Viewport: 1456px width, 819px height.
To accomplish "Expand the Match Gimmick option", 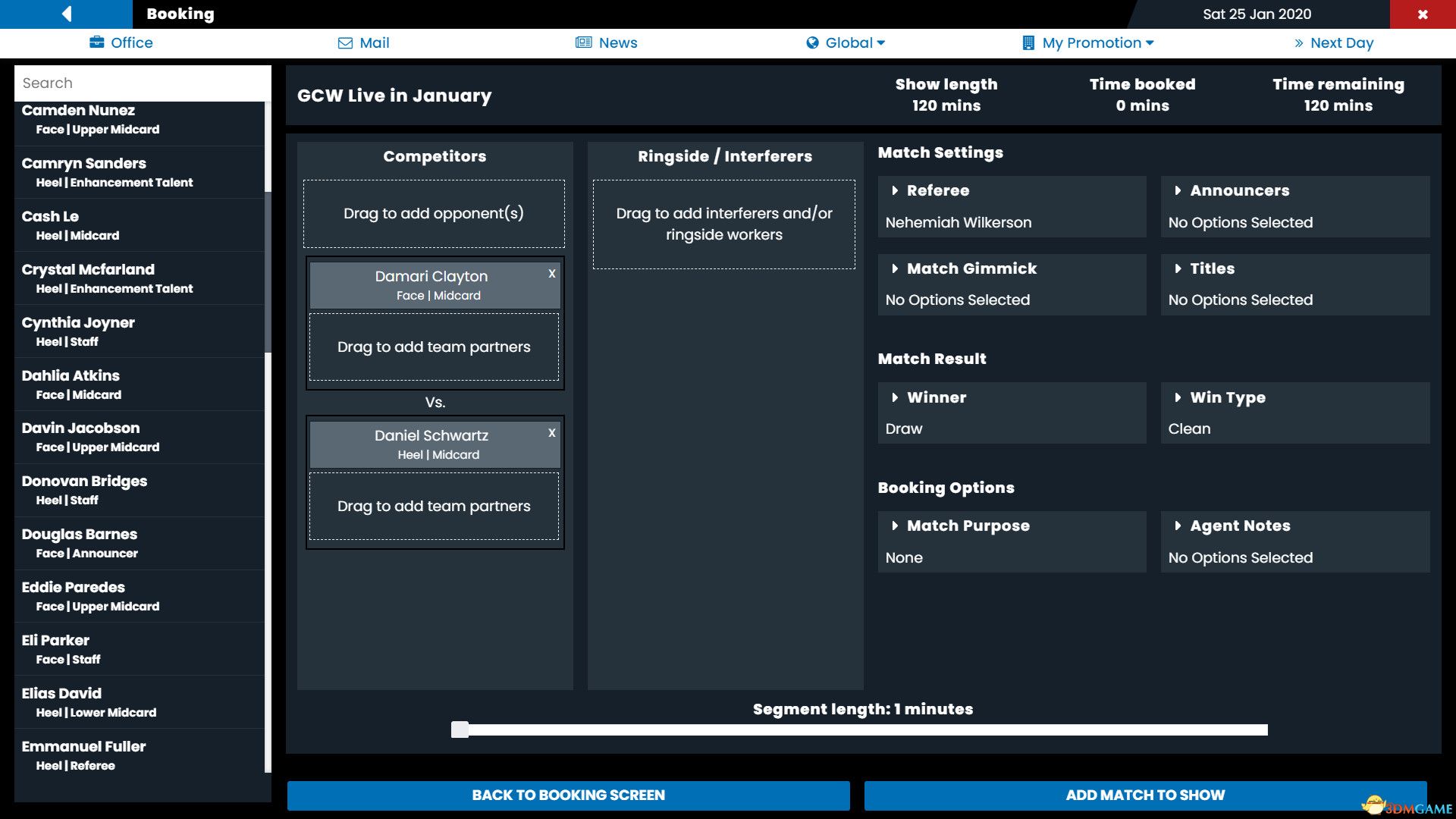I will coord(896,268).
